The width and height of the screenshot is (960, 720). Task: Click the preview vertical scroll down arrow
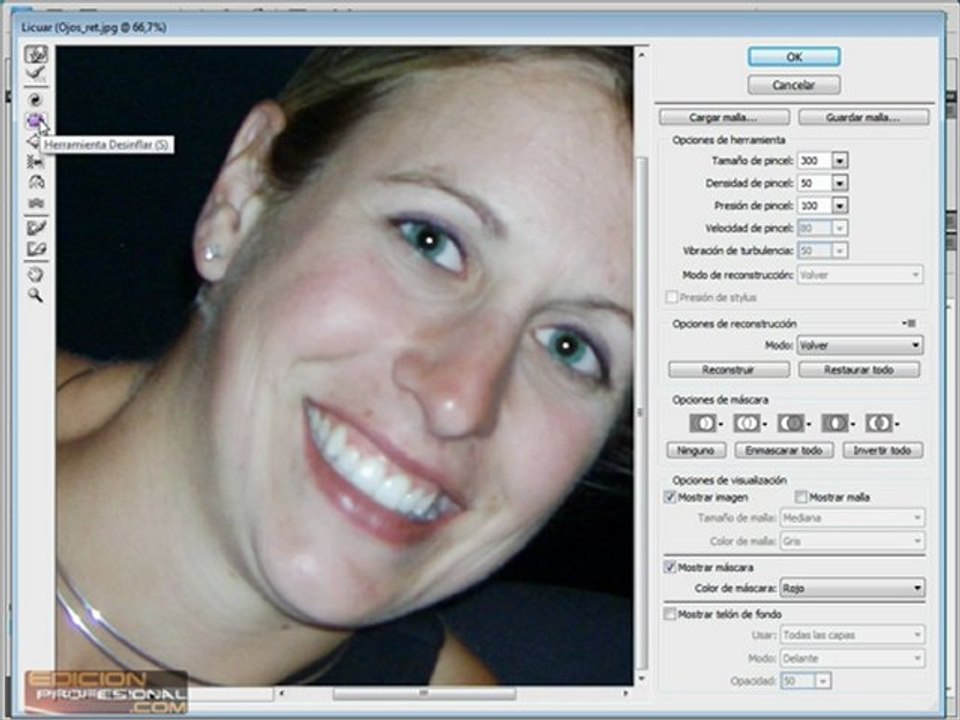(642, 678)
